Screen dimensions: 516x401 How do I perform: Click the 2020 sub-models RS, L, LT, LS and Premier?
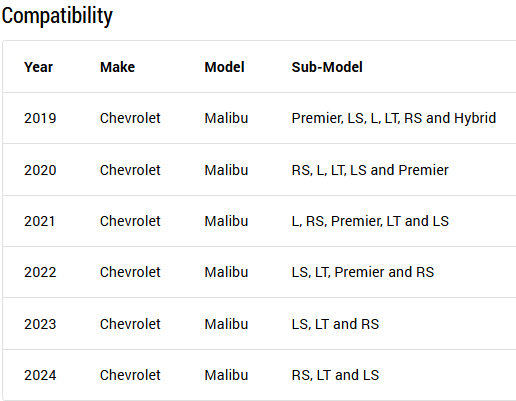pos(370,170)
